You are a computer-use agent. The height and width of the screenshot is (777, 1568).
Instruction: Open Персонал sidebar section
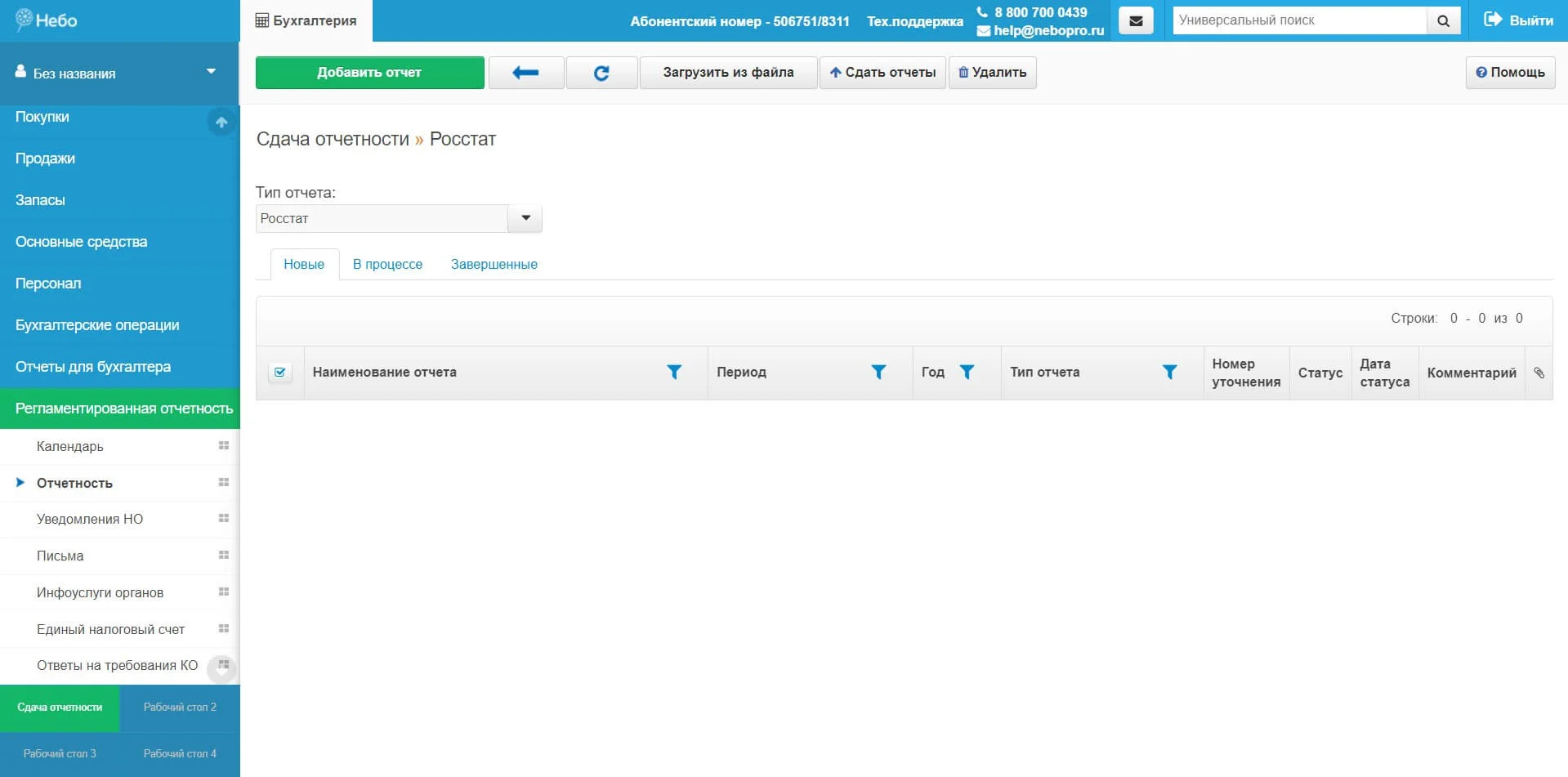[48, 284]
